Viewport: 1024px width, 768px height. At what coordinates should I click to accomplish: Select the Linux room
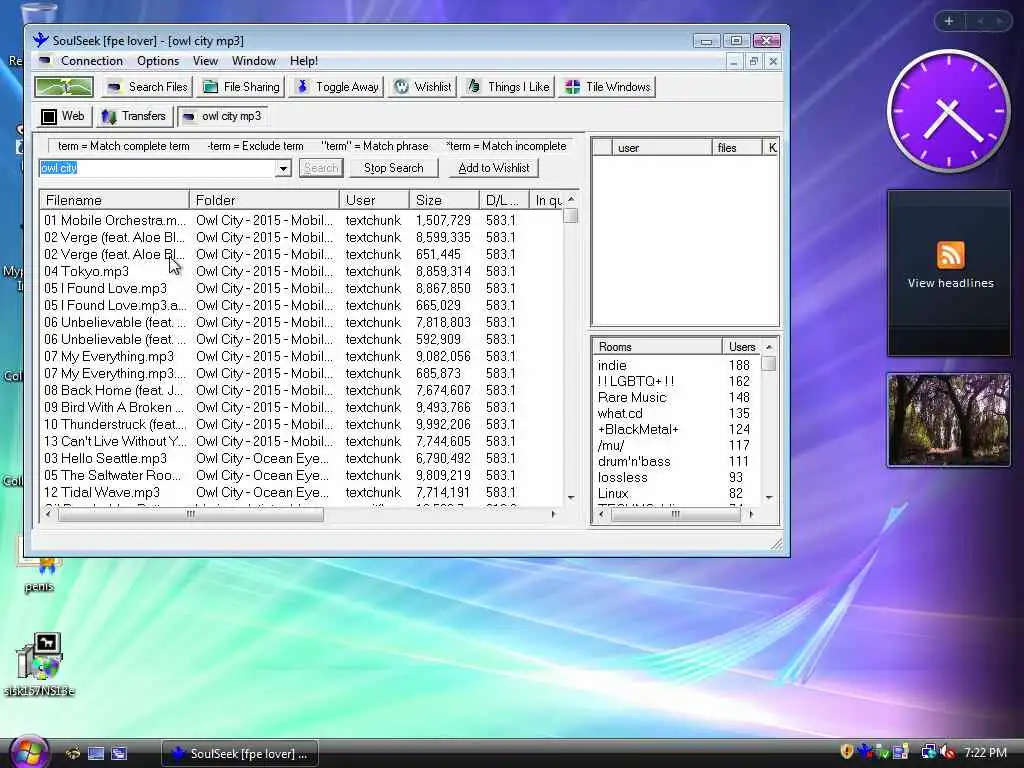pos(613,493)
